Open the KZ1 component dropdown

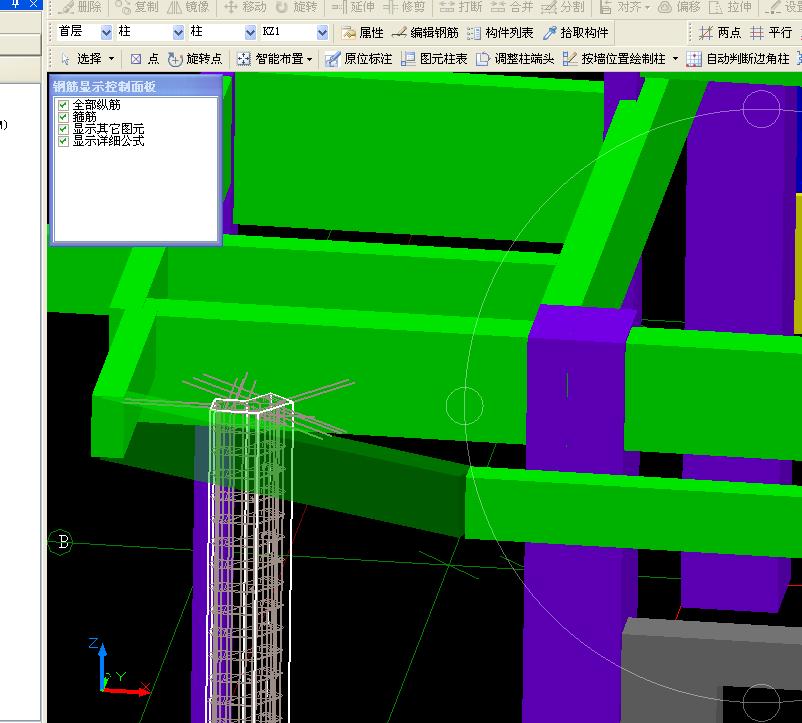coord(322,32)
